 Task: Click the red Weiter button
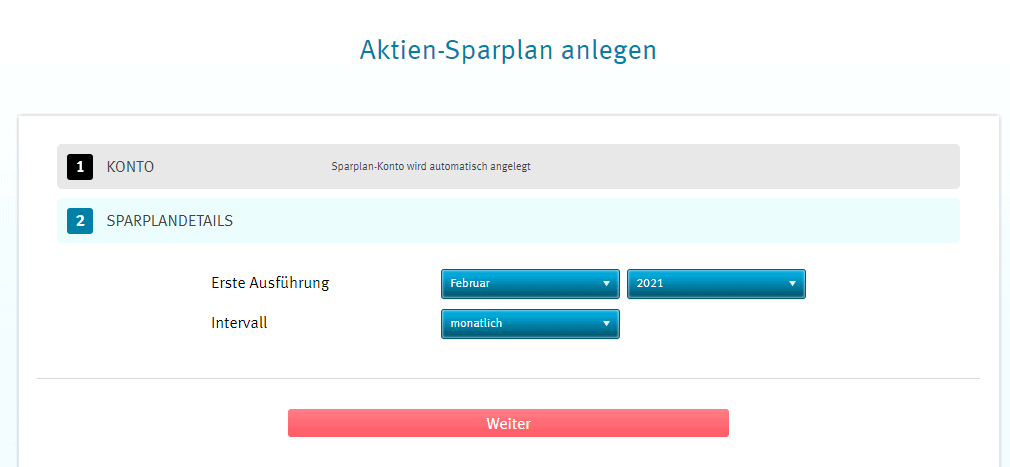point(508,423)
